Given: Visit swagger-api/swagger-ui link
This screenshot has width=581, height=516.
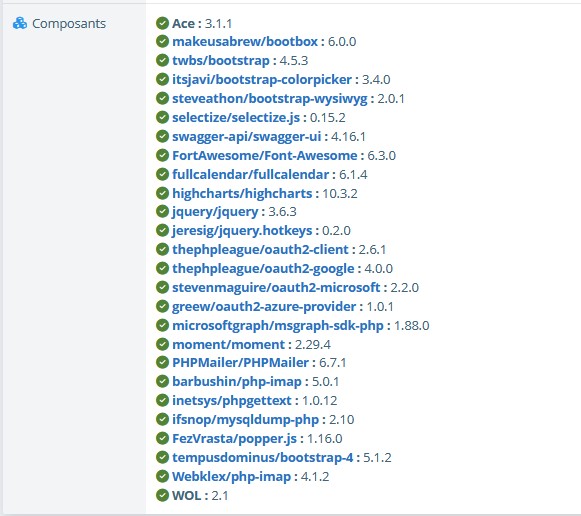Looking at the screenshot, I should (x=246, y=136).
